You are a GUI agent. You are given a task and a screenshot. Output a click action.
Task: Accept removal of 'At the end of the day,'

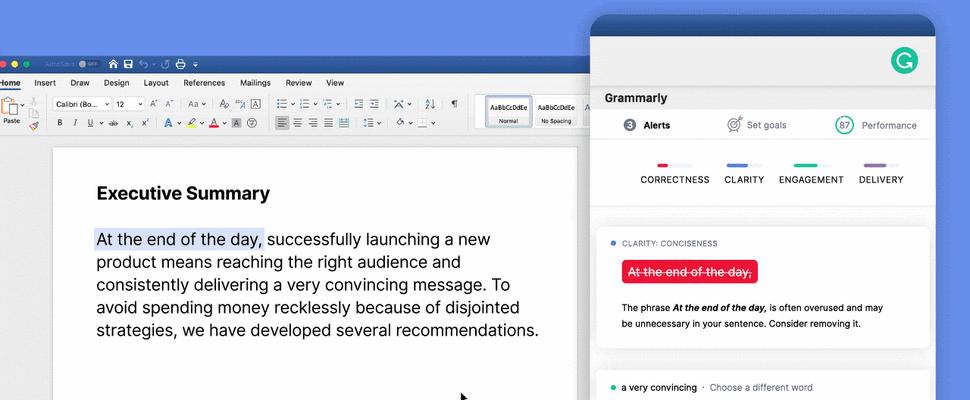click(x=690, y=272)
